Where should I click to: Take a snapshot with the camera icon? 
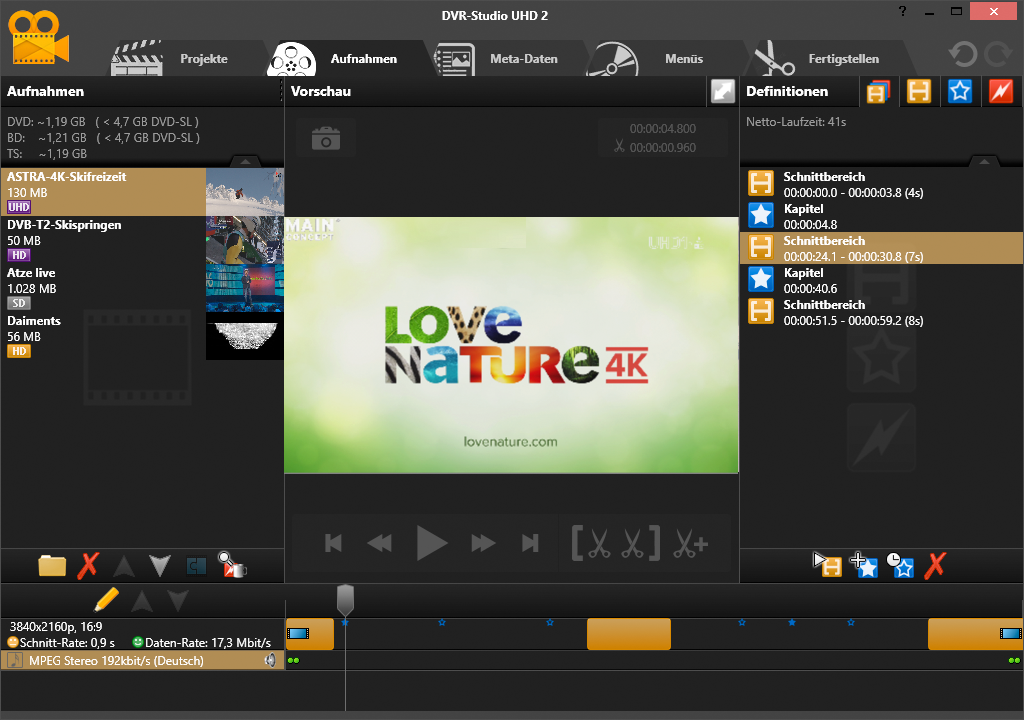click(325, 140)
